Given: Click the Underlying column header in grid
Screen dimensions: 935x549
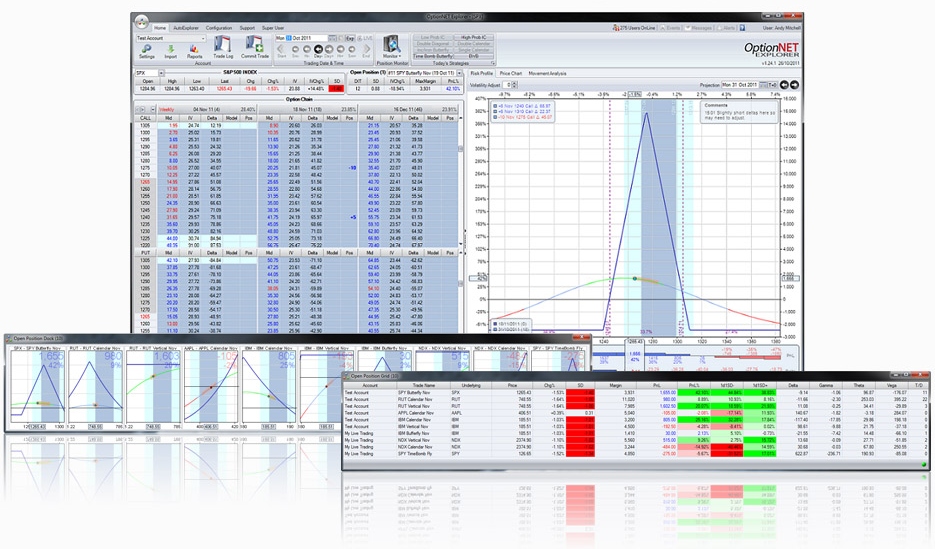Looking at the screenshot, I should (471, 386).
